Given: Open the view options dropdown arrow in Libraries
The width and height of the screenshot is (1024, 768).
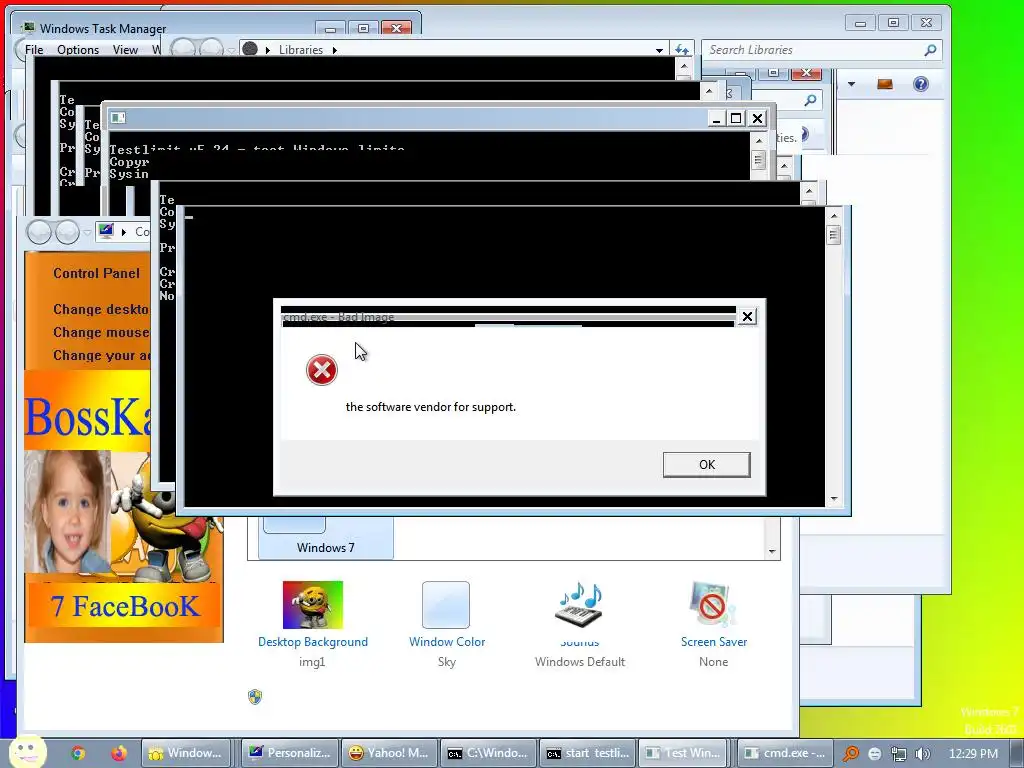Looking at the screenshot, I should coord(851,84).
